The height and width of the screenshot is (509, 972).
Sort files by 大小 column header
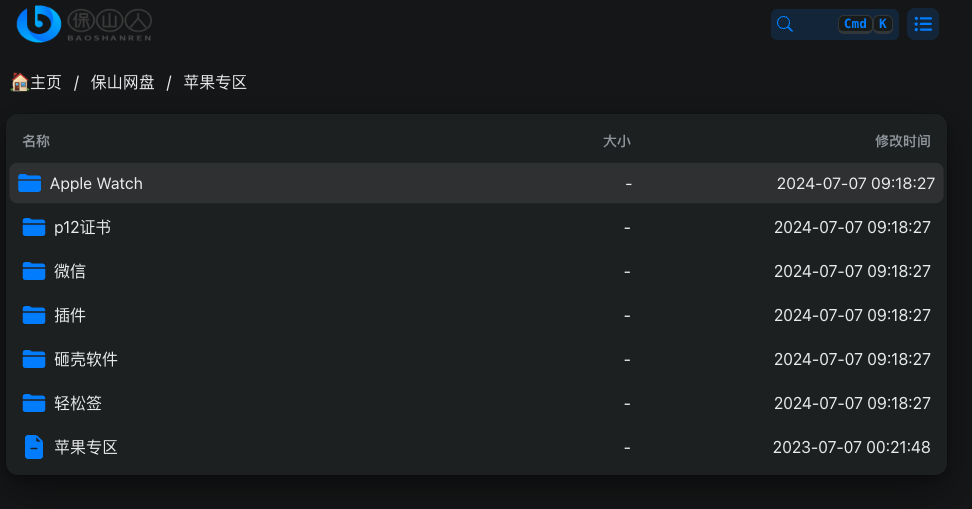point(616,141)
